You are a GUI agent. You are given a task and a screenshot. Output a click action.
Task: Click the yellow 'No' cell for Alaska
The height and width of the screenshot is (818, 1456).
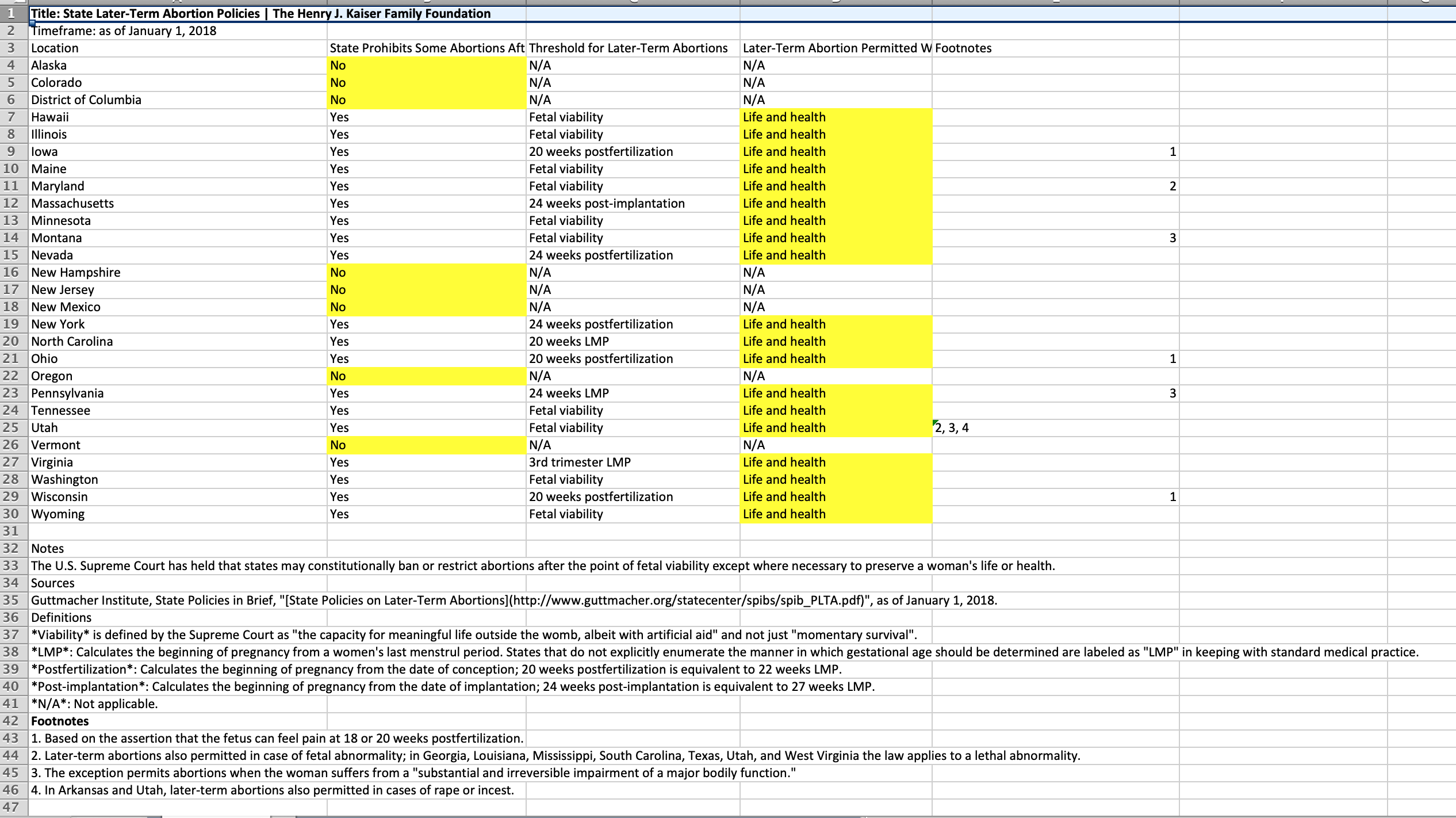coord(426,66)
